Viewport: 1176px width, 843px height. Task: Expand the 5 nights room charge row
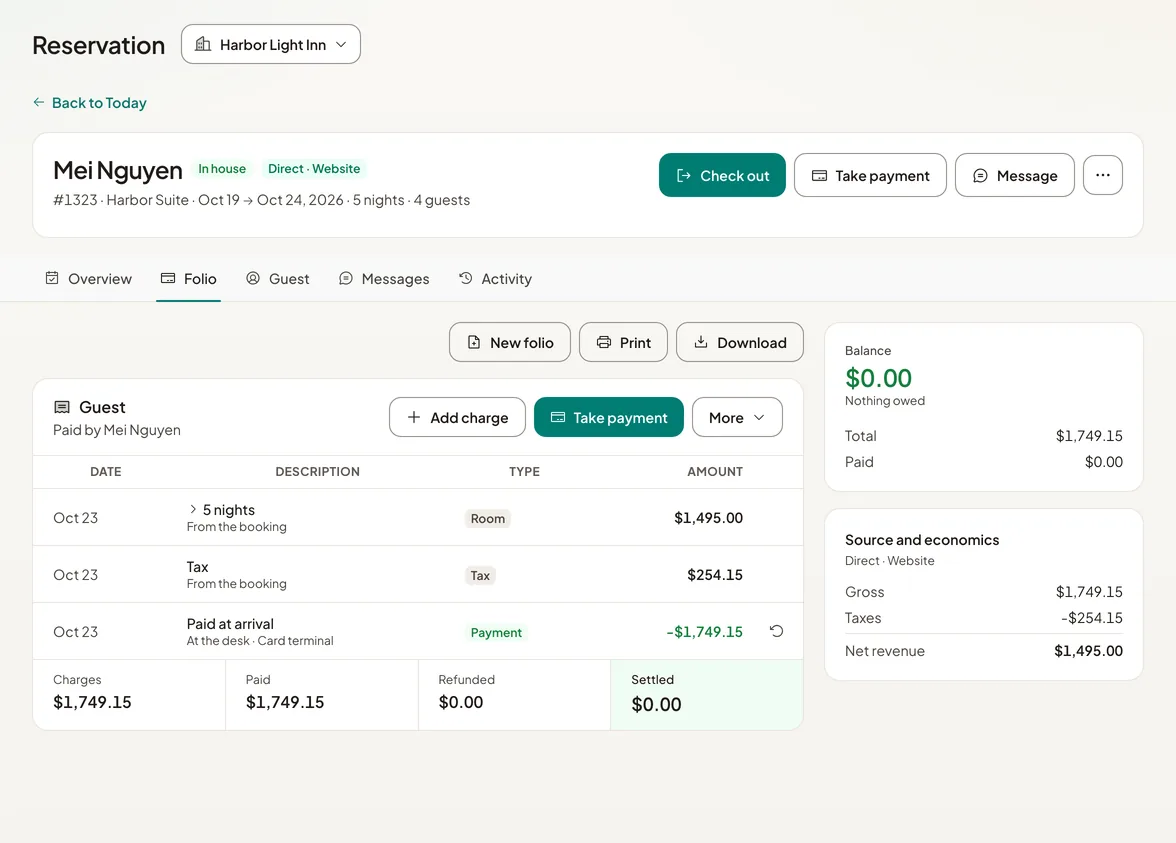click(x=193, y=509)
